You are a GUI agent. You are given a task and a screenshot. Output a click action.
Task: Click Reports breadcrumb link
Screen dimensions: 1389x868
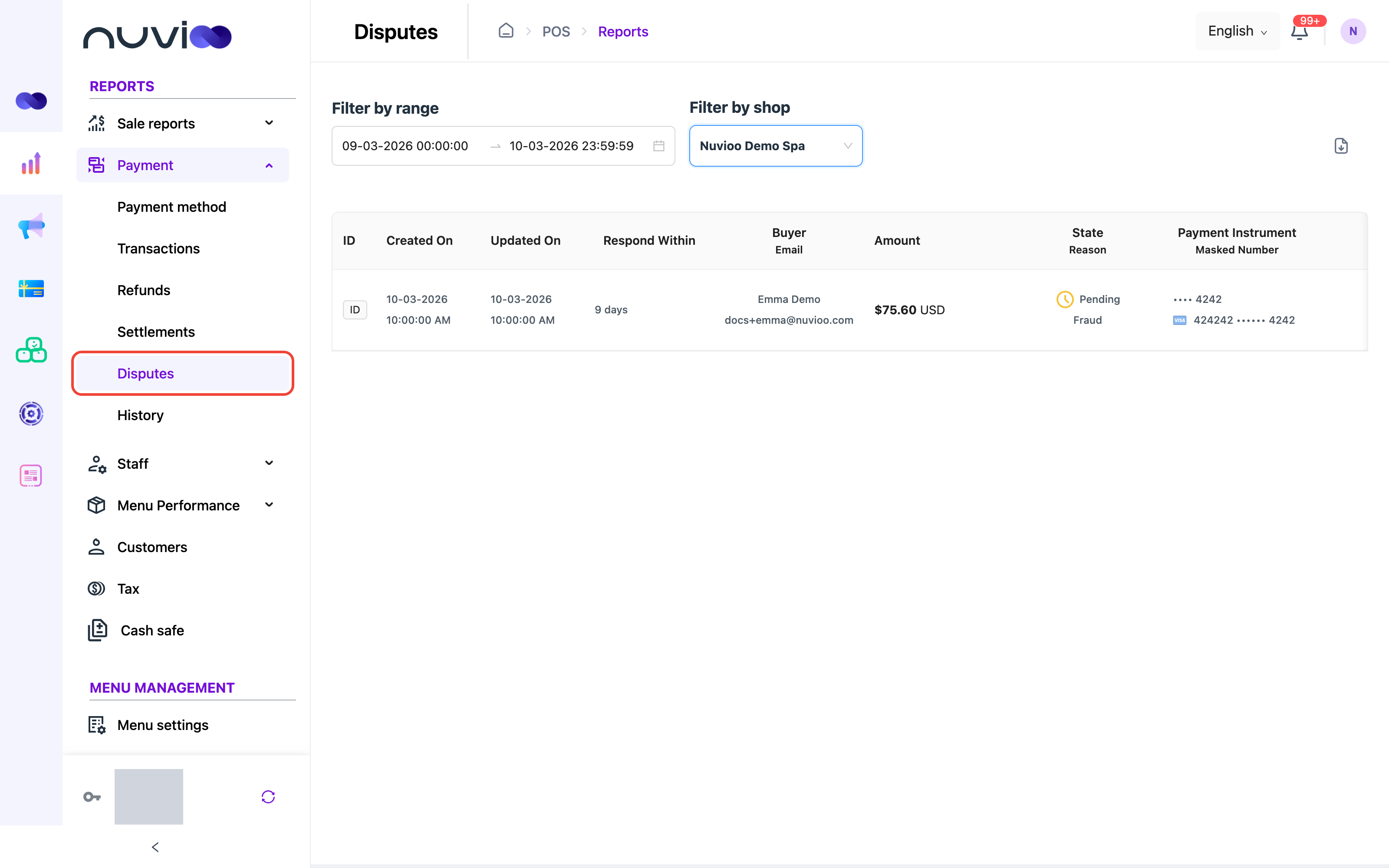point(623,32)
